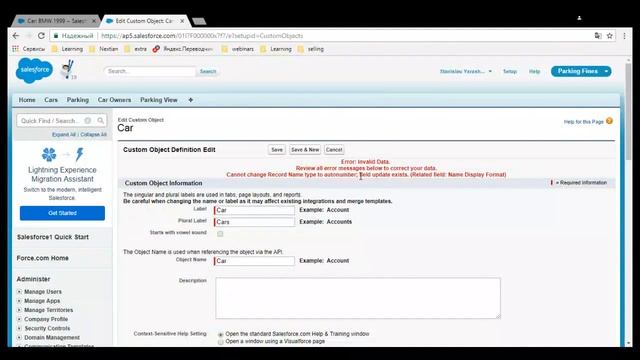Expand Domain Management tree node
Image resolution: width=640 pixels, height=360 pixels.
(19, 338)
